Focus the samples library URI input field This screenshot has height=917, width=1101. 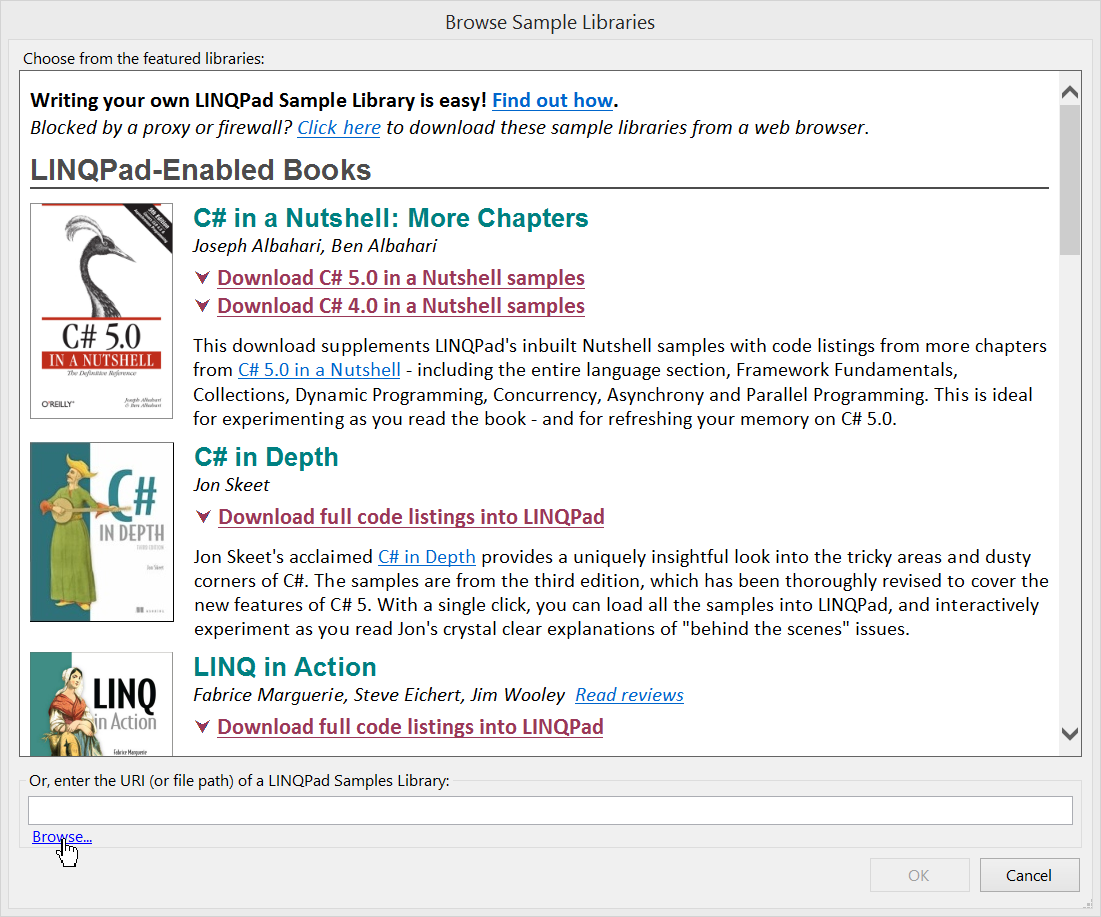coord(550,810)
